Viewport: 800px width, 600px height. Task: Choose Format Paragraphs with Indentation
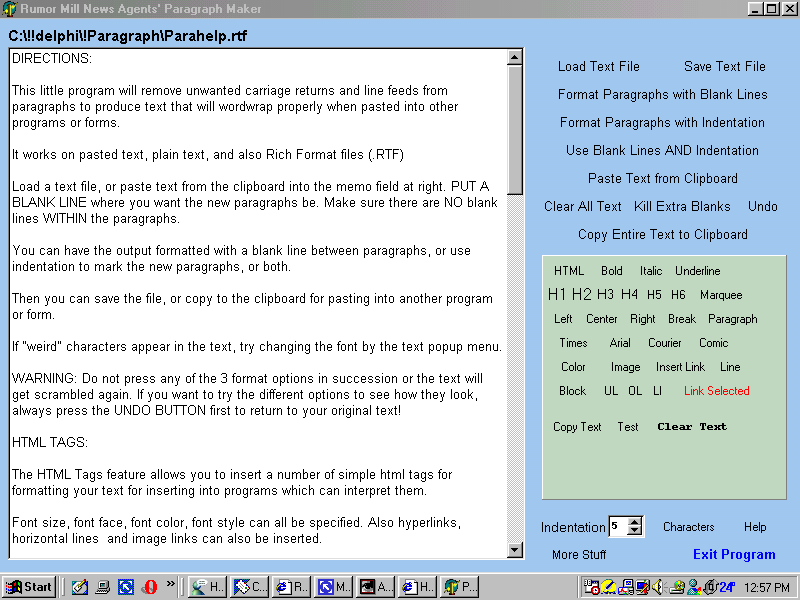(662, 122)
